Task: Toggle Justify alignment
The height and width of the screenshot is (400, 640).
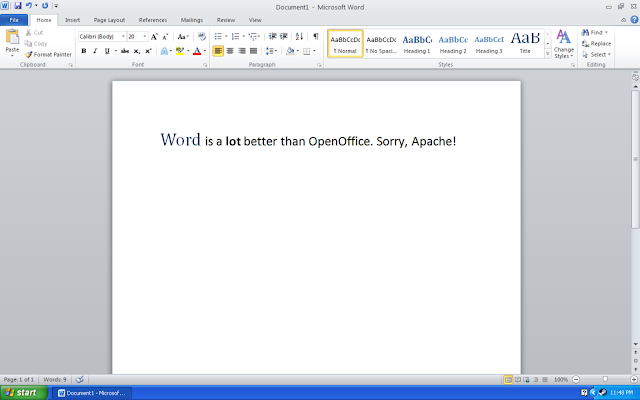Action: coord(253,51)
